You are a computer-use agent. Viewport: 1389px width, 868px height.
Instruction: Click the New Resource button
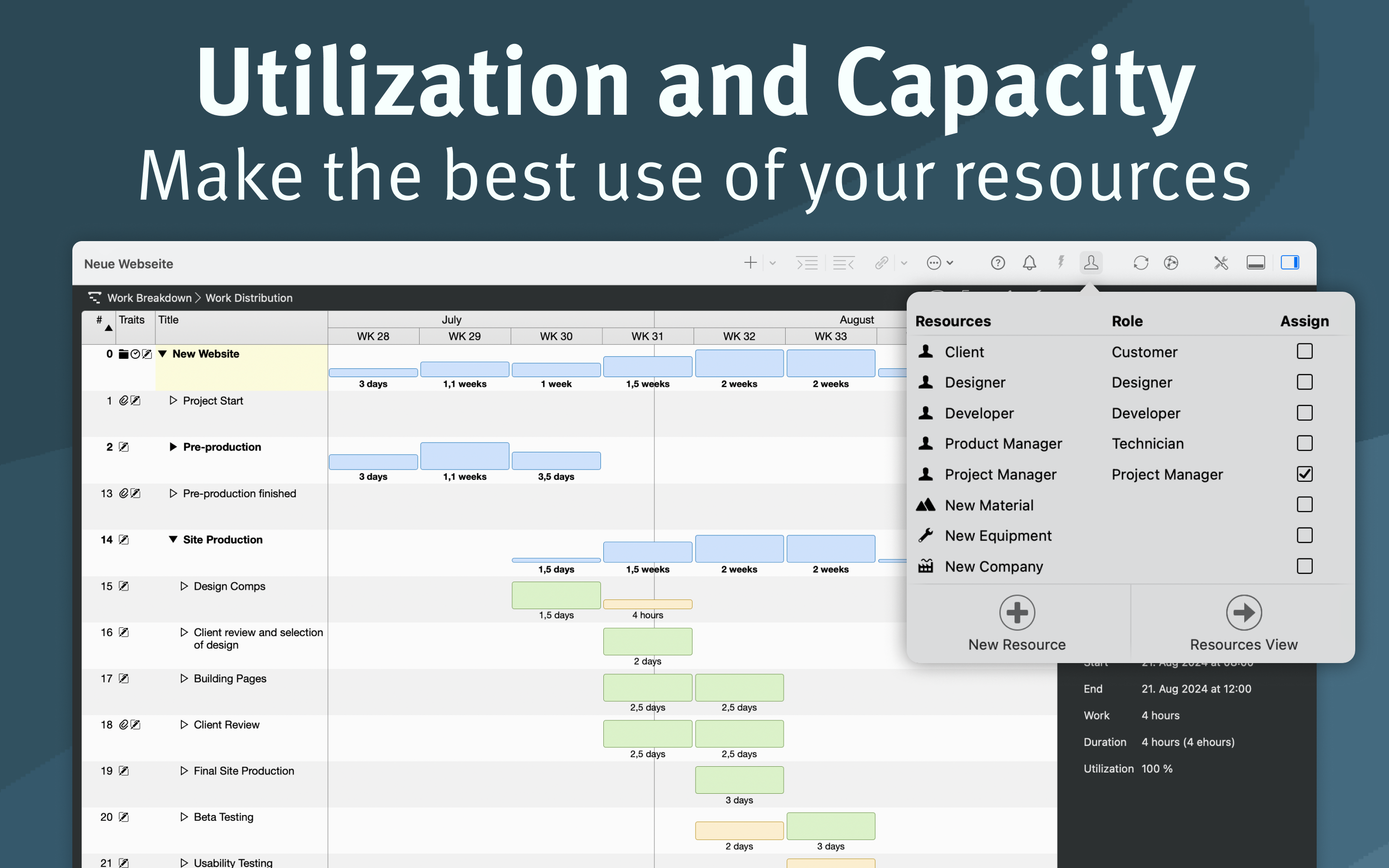pyautogui.click(x=1017, y=623)
